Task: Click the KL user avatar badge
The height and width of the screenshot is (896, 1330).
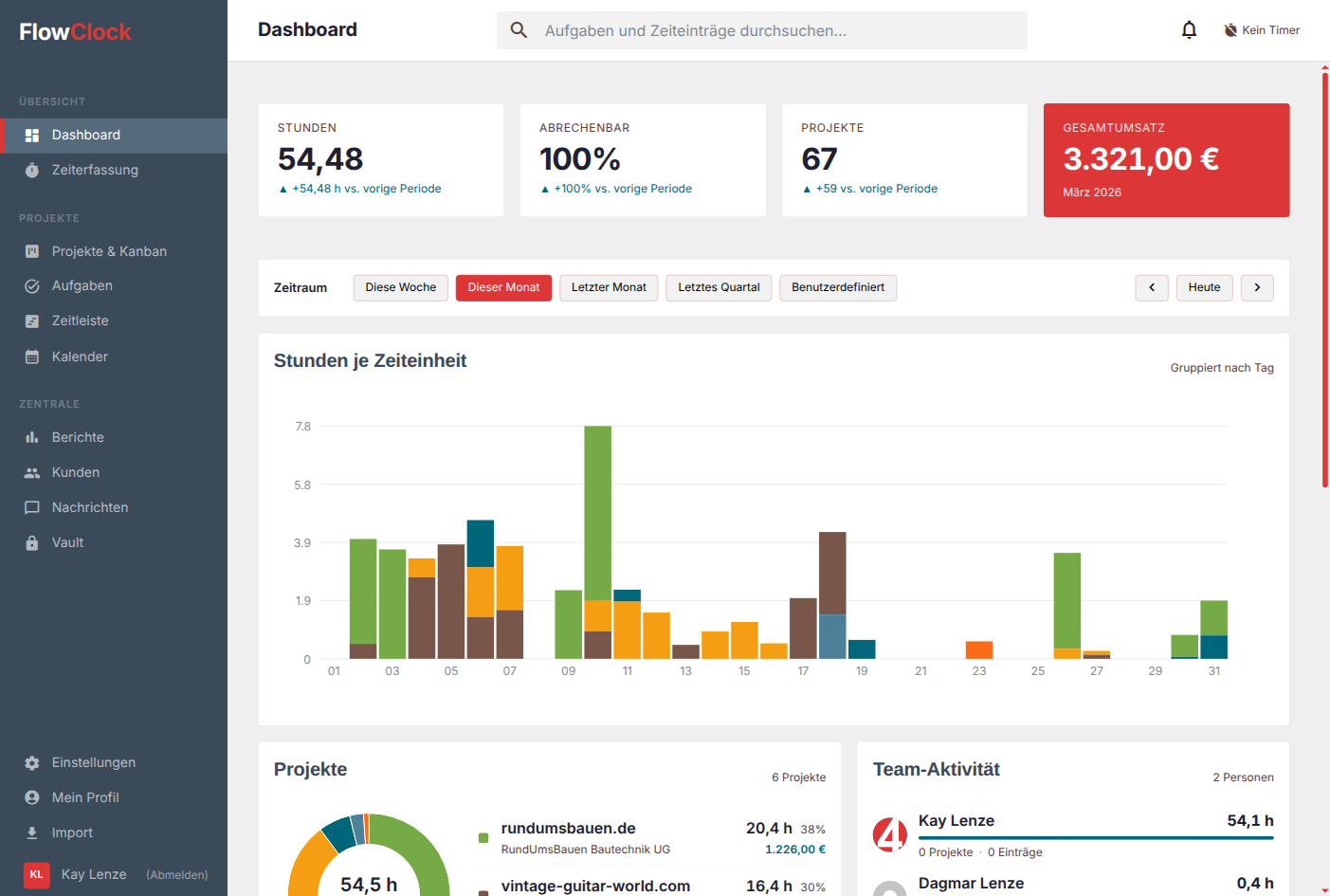Action: pyautogui.click(x=36, y=874)
